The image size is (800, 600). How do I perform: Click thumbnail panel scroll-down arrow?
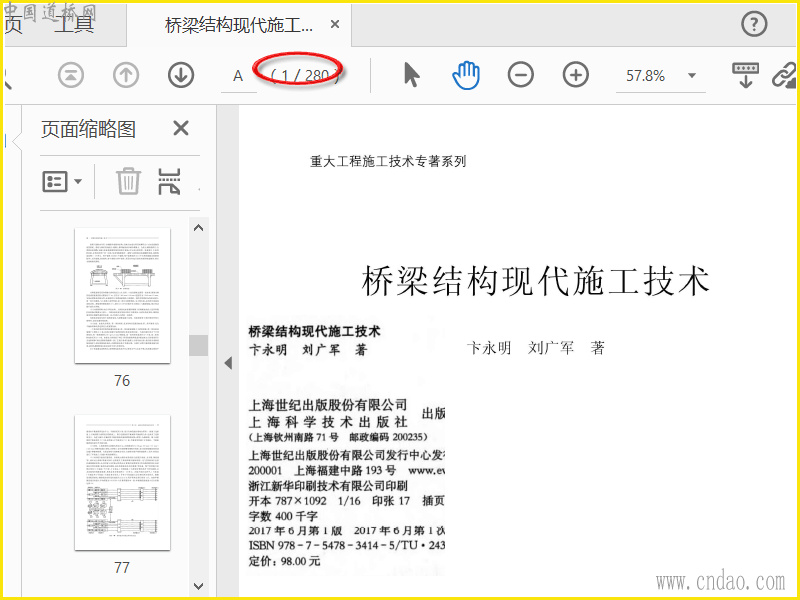click(x=198, y=586)
